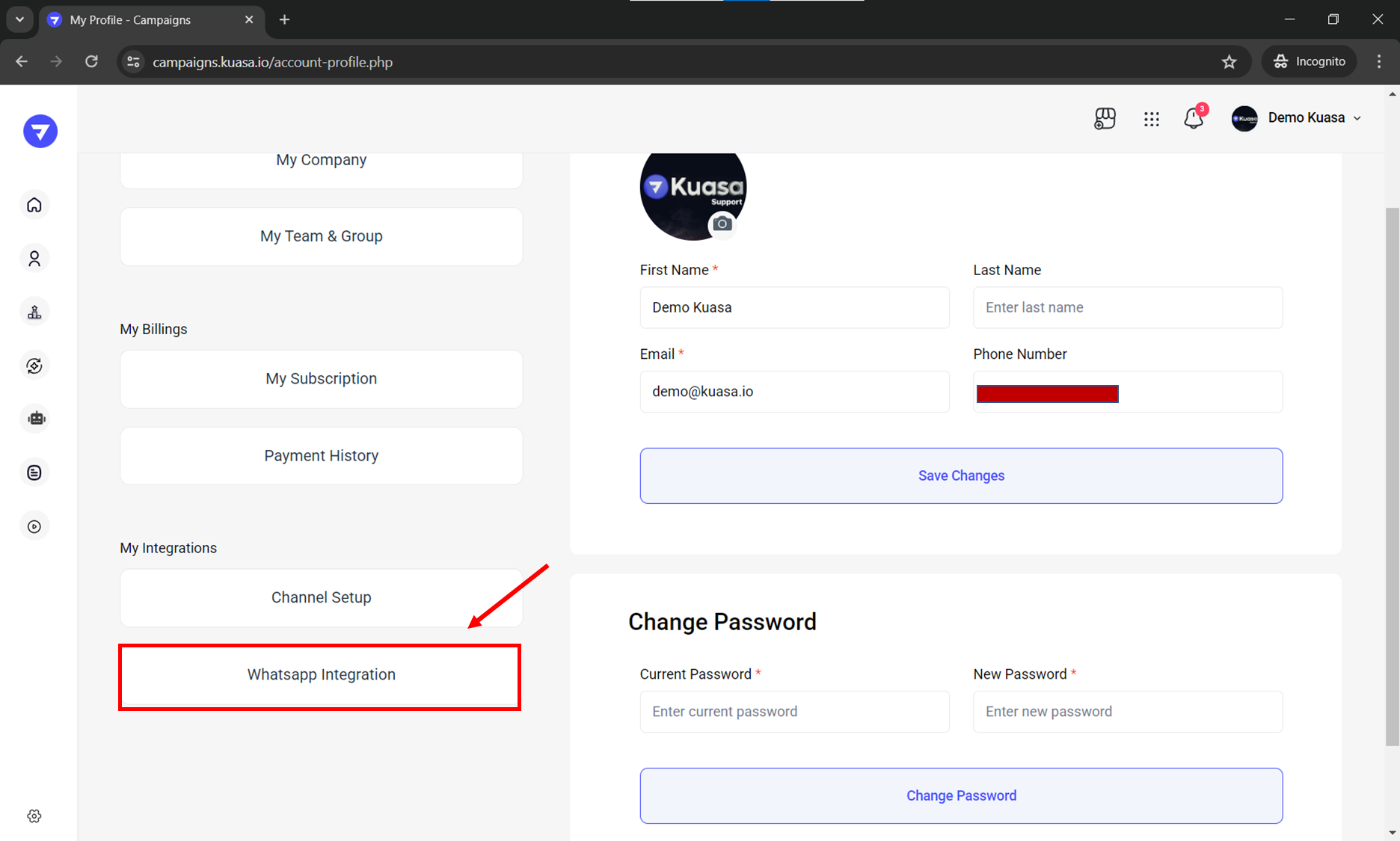Image resolution: width=1400 pixels, height=841 pixels.
Task: Open the Whatsapp Integration menu item
Action: (x=321, y=675)
